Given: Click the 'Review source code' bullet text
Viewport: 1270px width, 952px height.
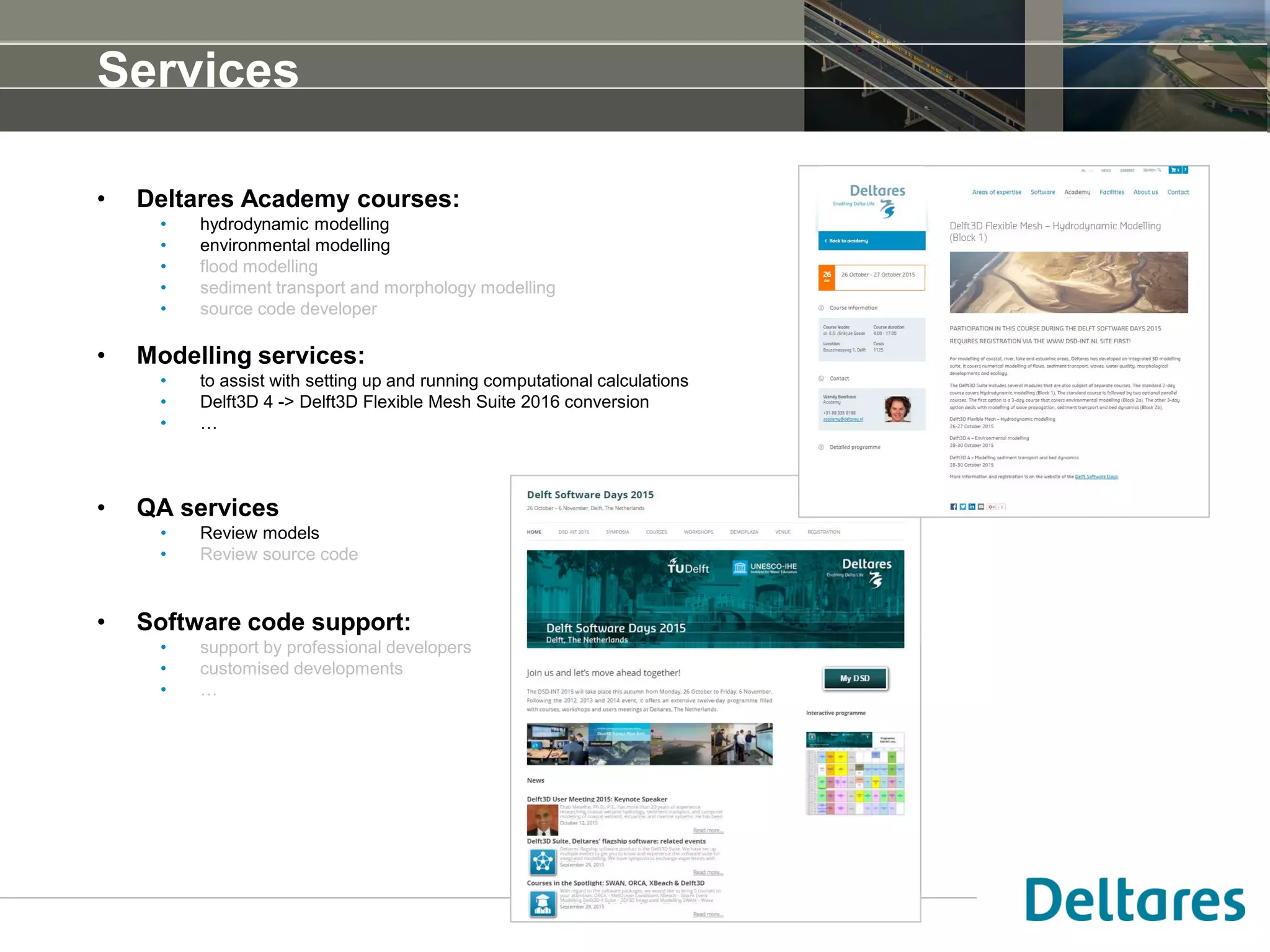Looking at the screenshot, I should coord(278,554).
